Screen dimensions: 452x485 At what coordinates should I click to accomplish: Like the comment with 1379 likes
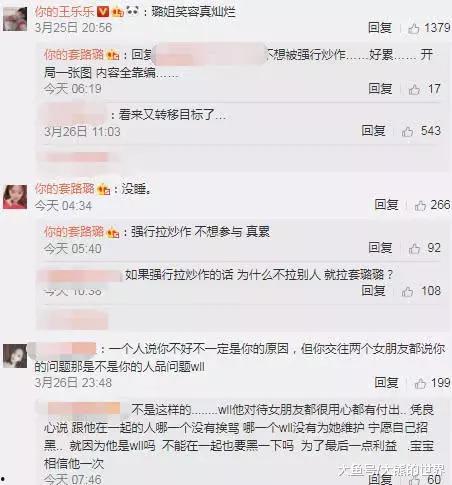[x=413, y=28]
